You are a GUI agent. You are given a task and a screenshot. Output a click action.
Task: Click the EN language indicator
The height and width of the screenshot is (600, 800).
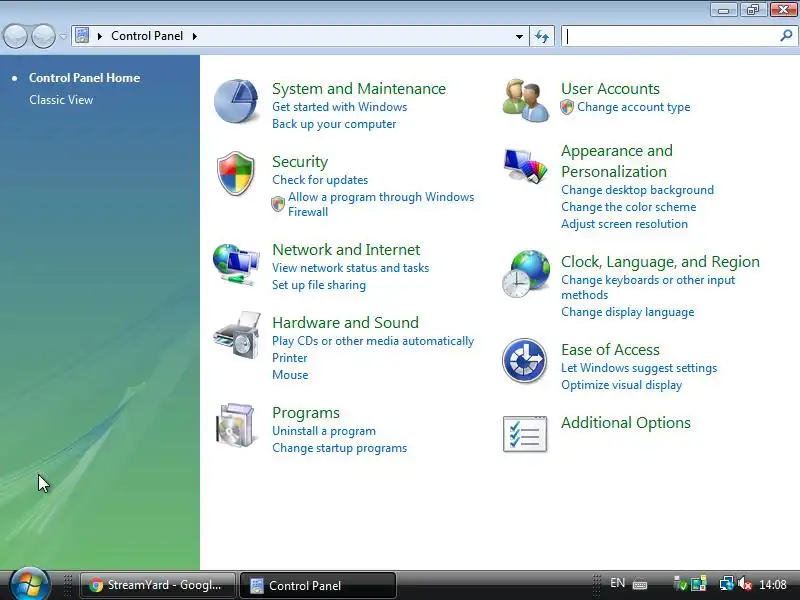tap(617, 583)
